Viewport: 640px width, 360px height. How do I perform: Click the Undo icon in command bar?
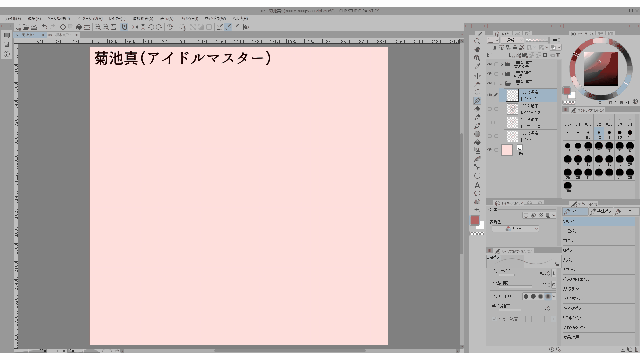[44, 27]
